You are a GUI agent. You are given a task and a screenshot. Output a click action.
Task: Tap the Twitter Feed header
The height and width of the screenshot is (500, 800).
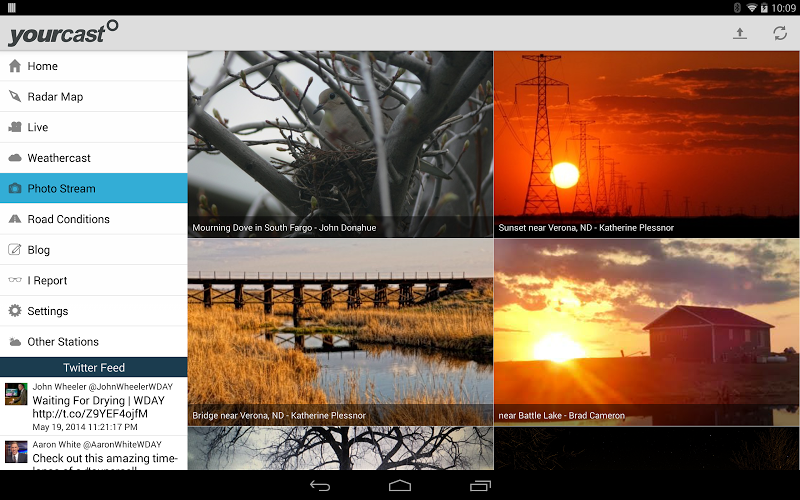94,367
